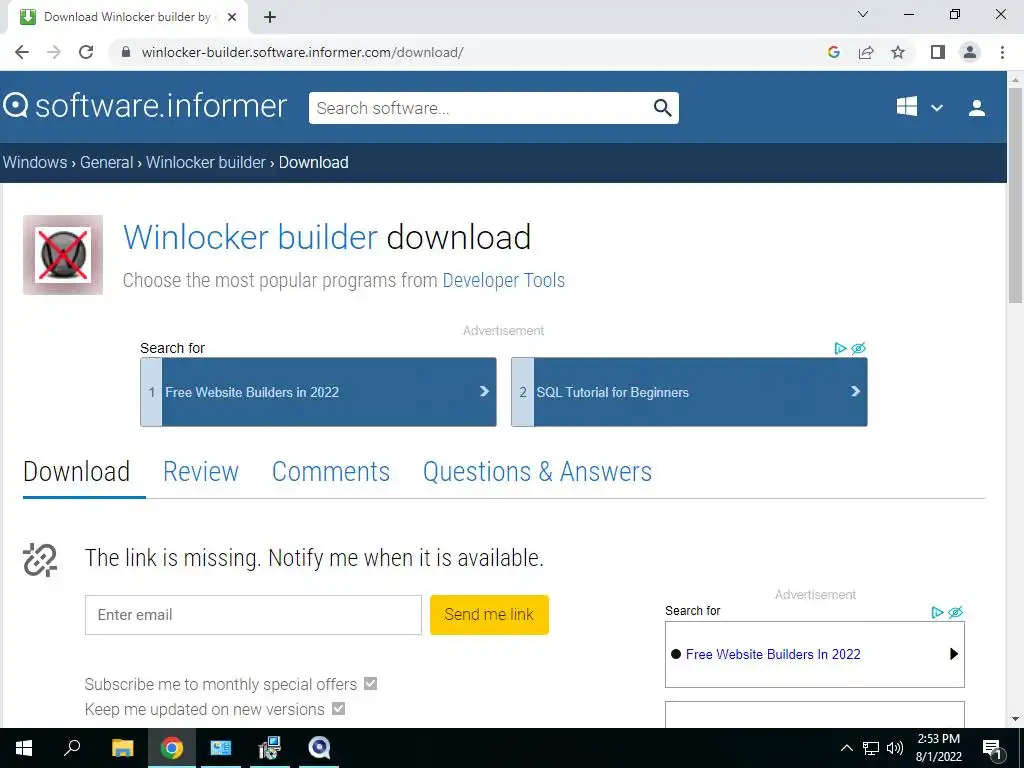Click the AdChoices icon above top ad
This screenshot has width=1024, height=768.
tap(840, 348)
